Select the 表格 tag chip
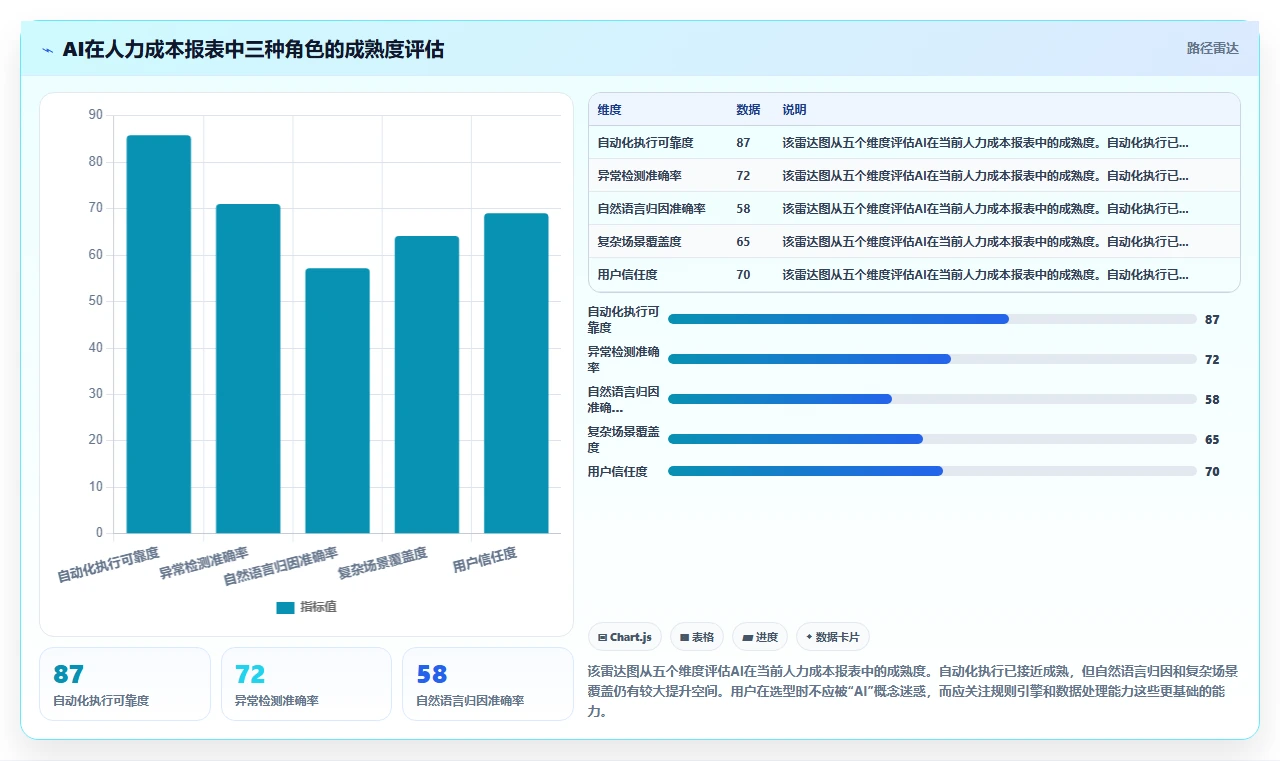This screenshot has height=761, width=1280. [x=697, y=637]
